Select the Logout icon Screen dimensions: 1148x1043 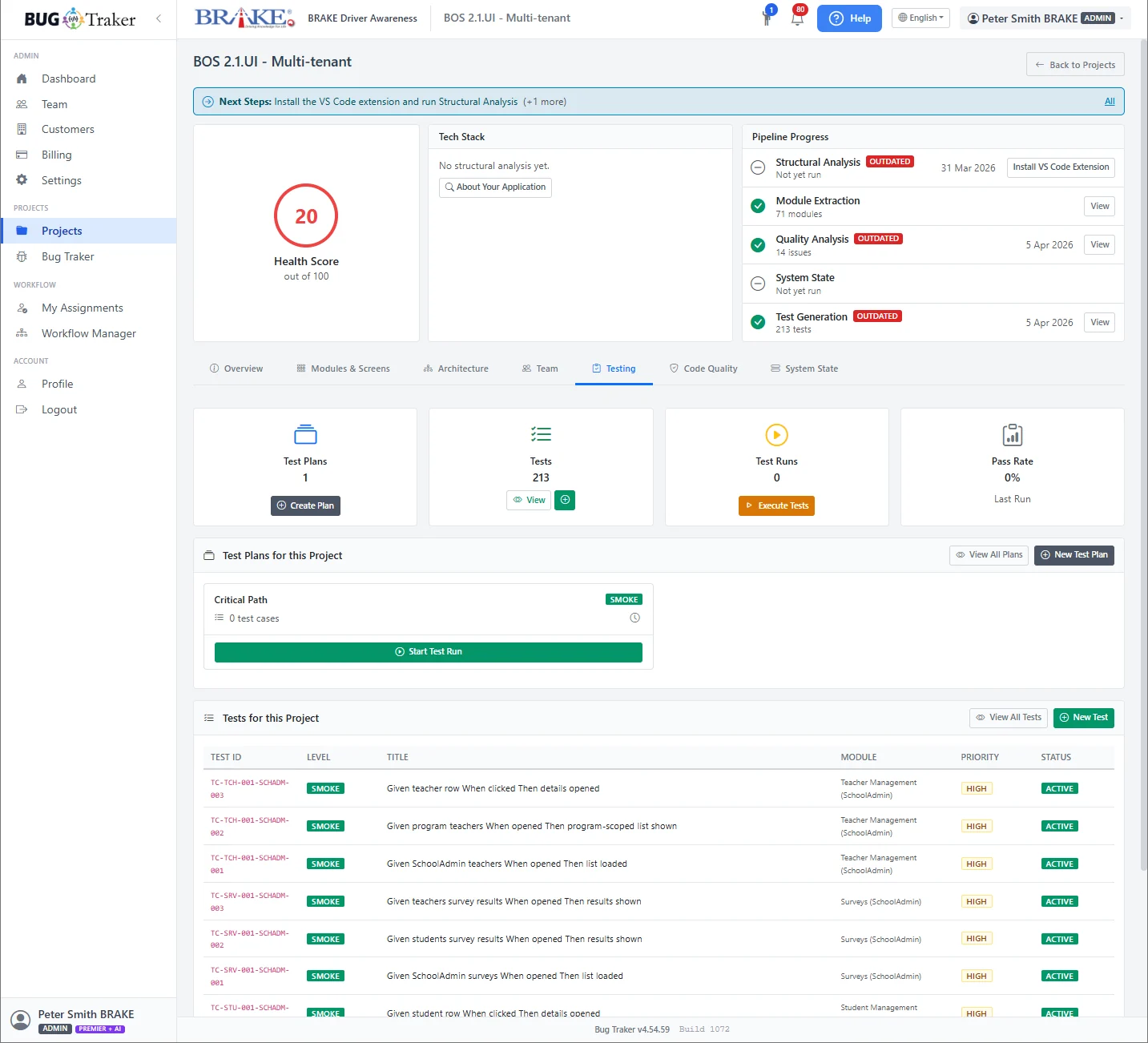coord(22,409)
